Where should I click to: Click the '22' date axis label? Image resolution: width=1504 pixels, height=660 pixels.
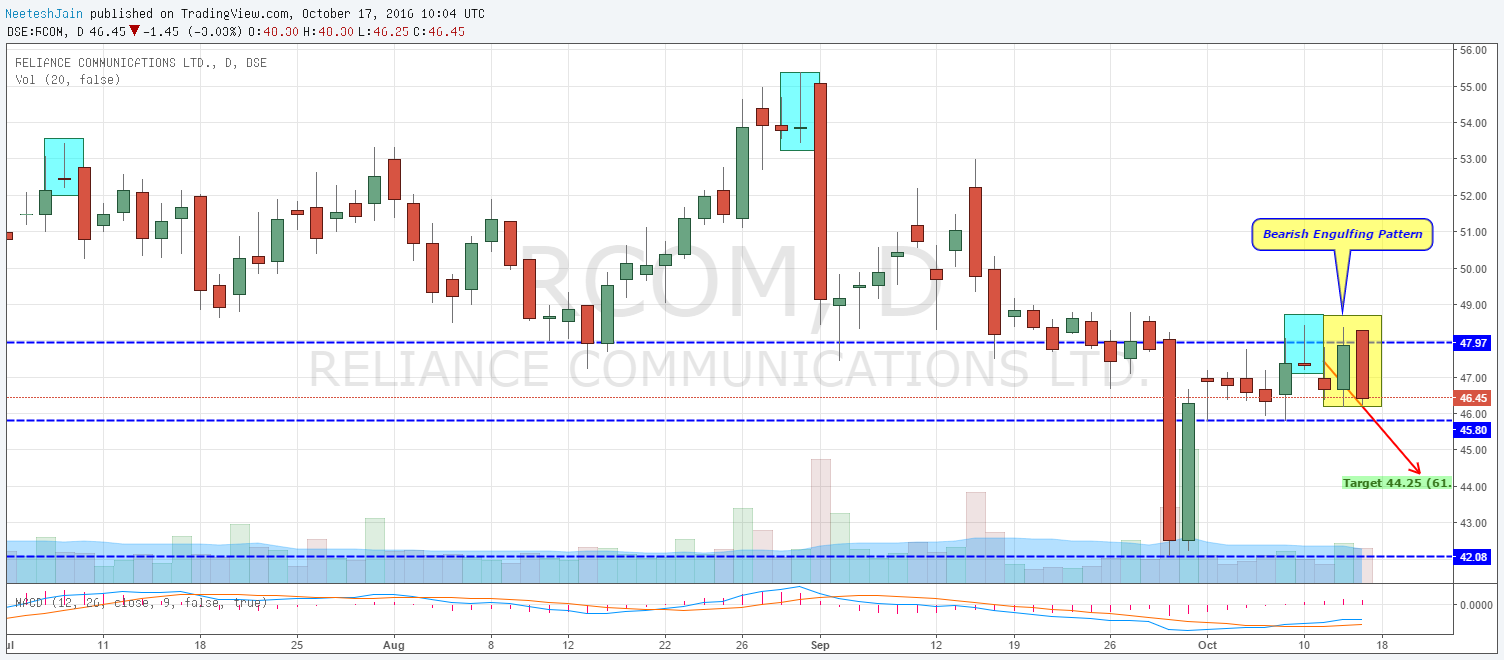pos(665,647)
